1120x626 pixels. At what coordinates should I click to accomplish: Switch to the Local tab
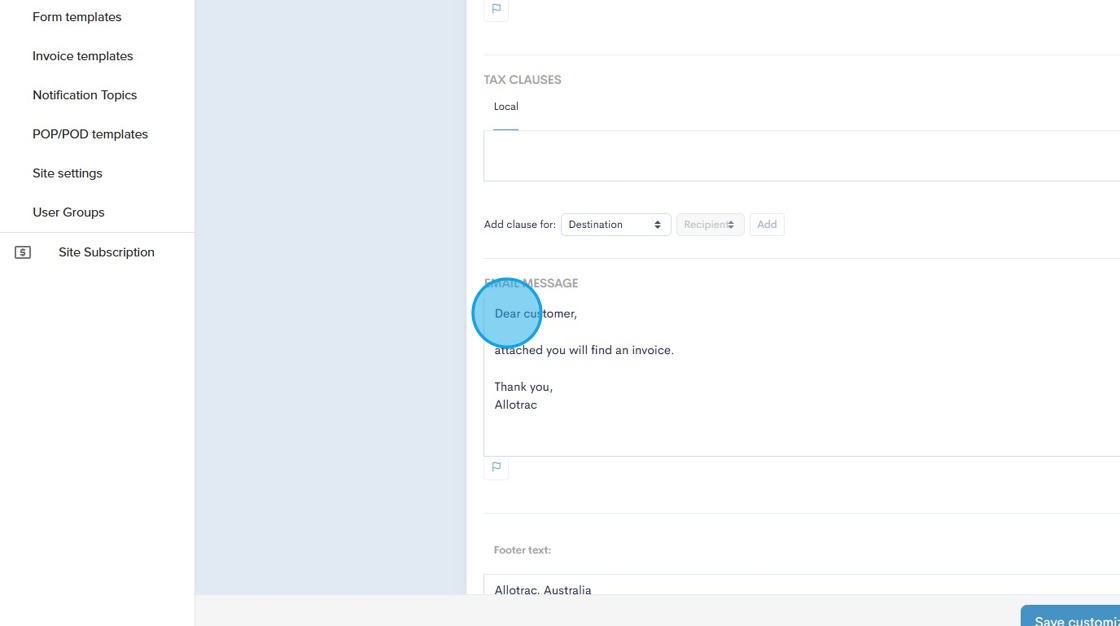point(506,107)
